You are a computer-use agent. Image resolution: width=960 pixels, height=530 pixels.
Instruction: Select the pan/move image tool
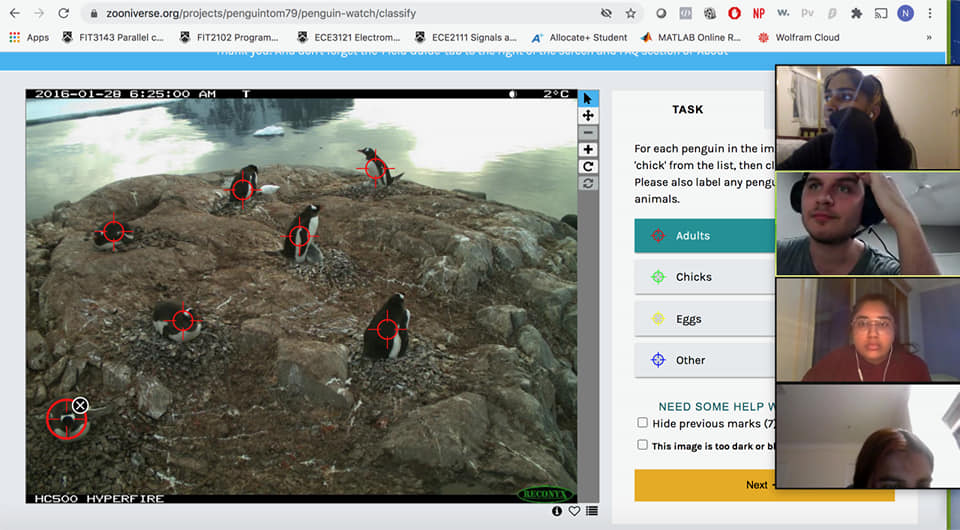(588, 116)
